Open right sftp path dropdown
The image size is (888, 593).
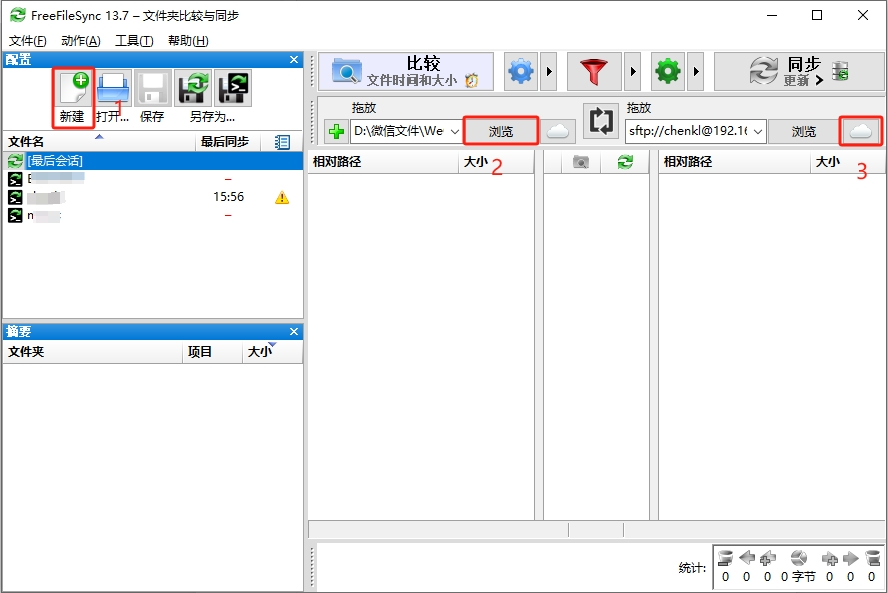pos(758,131)
